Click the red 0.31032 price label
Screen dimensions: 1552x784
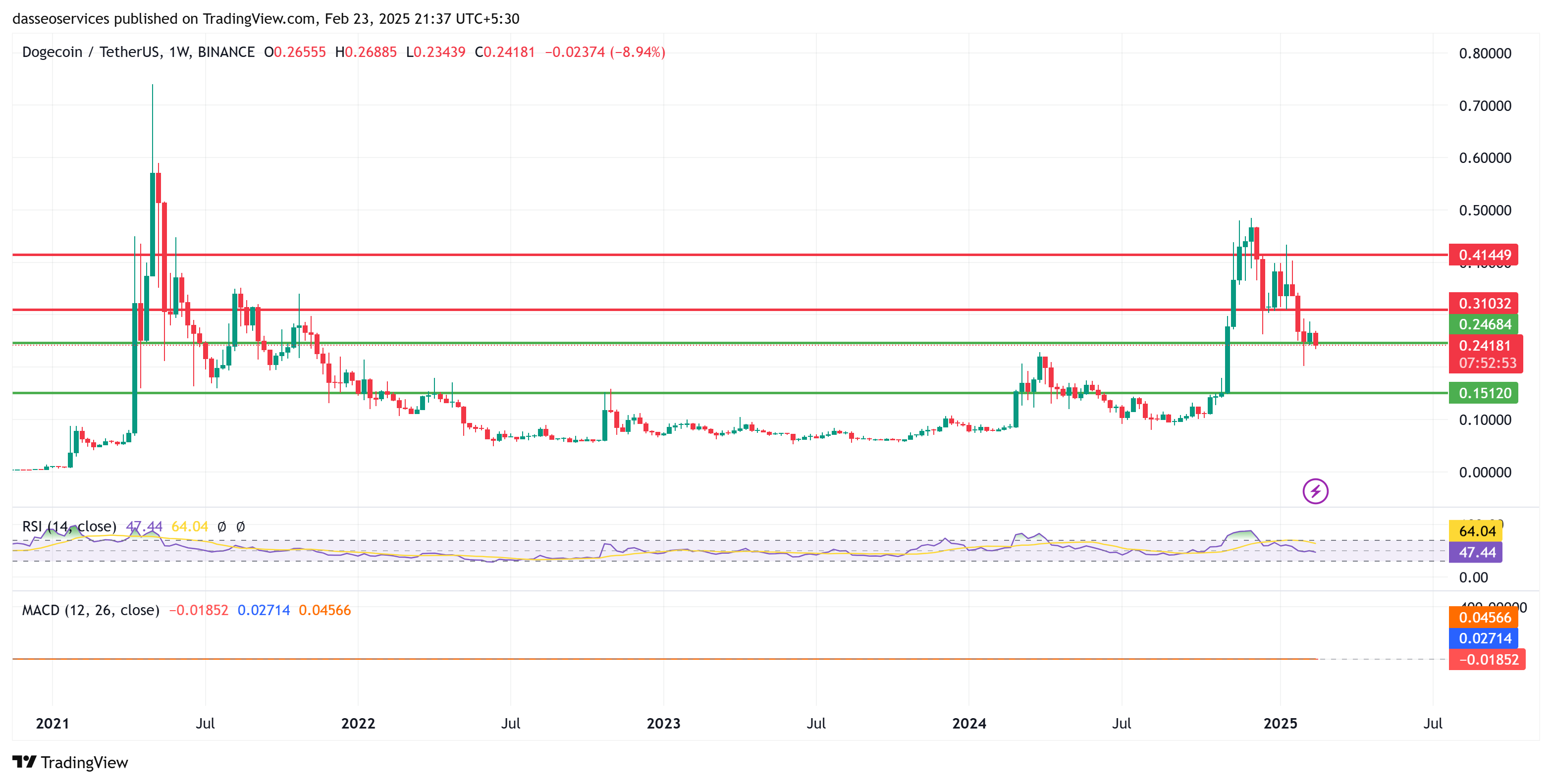click(x=1483, y=303)
